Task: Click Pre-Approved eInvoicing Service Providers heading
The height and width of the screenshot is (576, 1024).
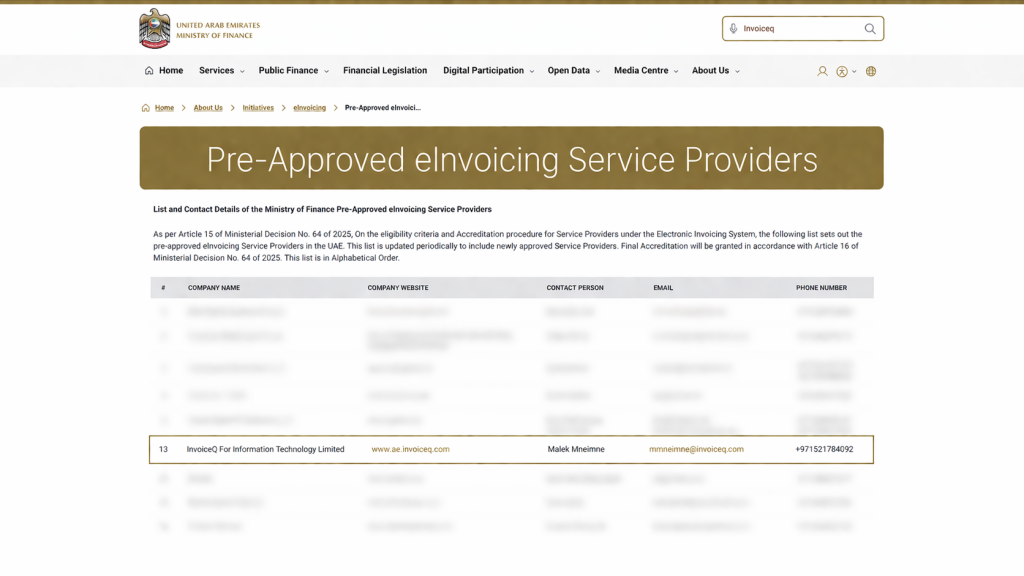Action: [x=512, y=159]
